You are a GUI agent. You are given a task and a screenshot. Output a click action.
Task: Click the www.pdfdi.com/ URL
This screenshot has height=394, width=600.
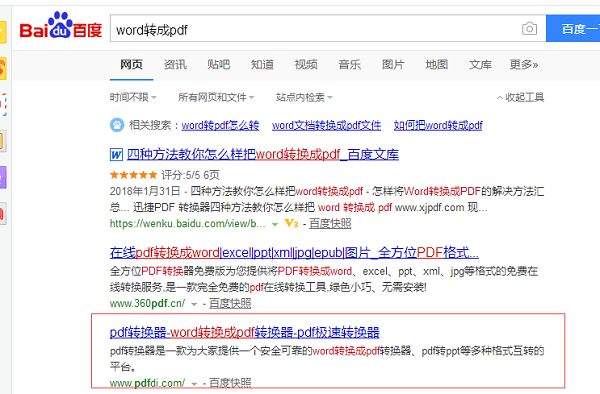pos(147,383)
